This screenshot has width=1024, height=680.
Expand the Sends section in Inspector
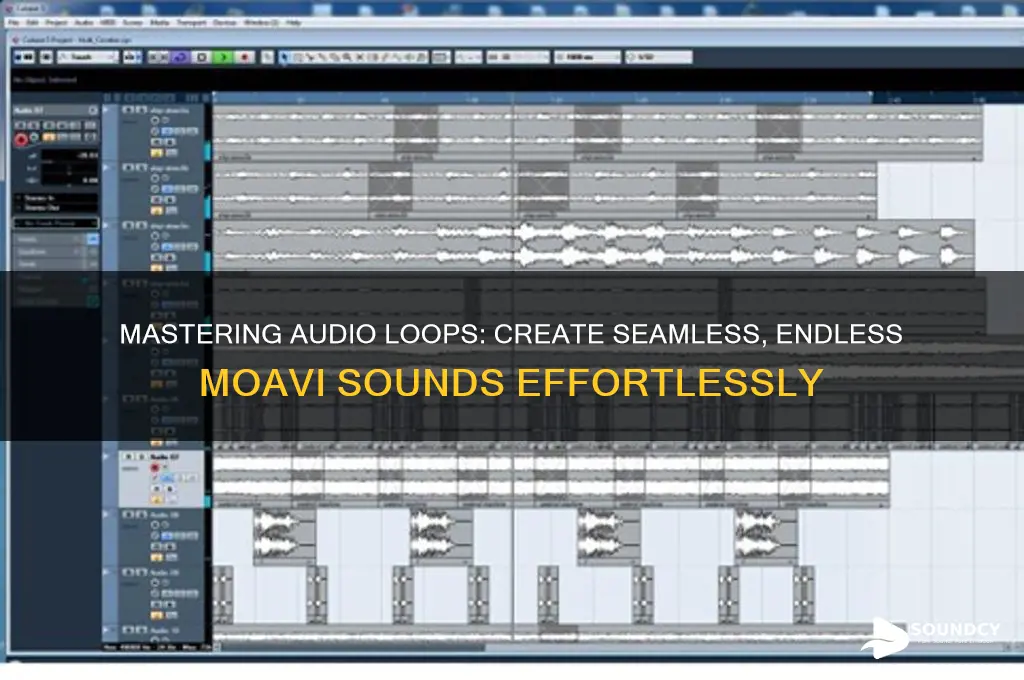pos(50,263)
